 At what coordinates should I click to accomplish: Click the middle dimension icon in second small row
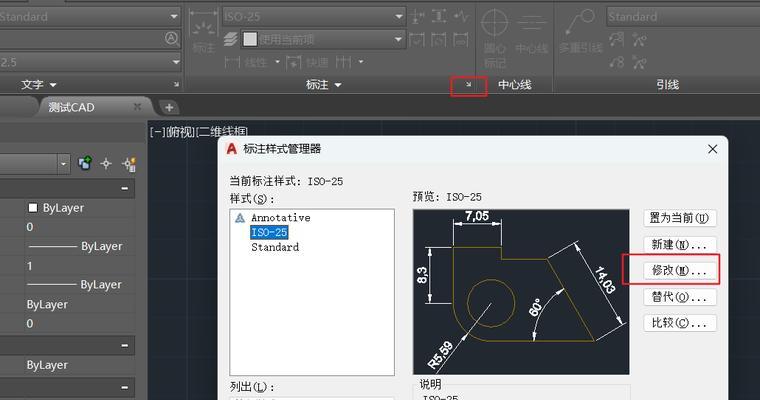439,39
